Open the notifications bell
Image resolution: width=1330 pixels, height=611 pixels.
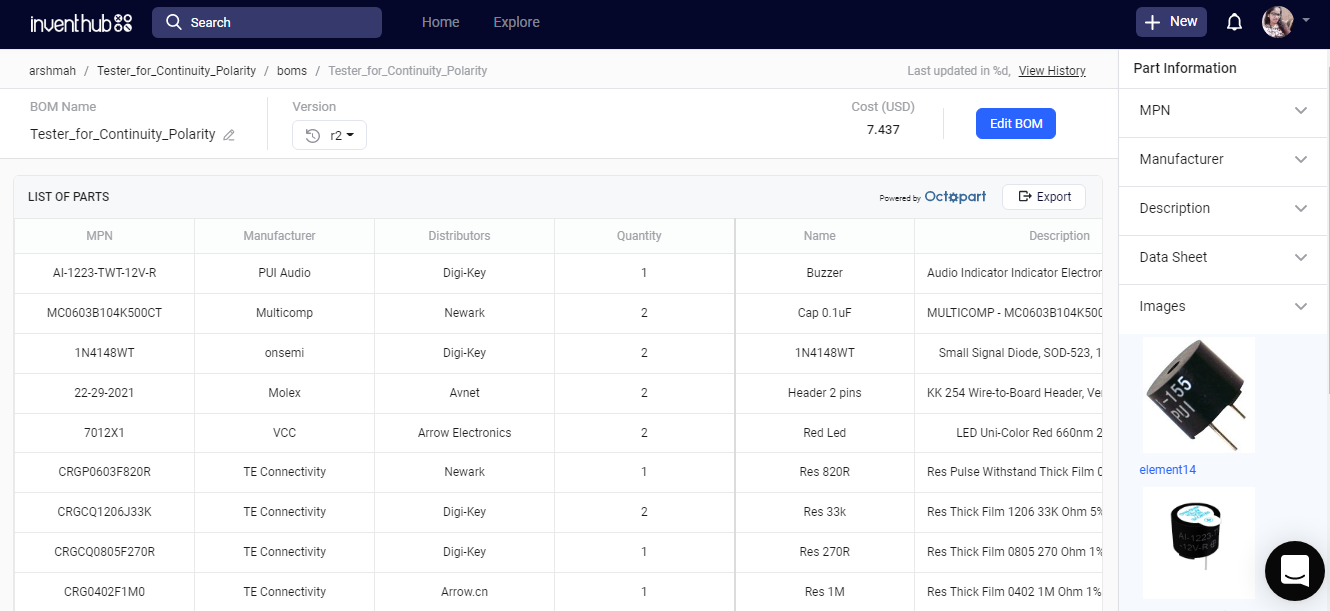1234,22
